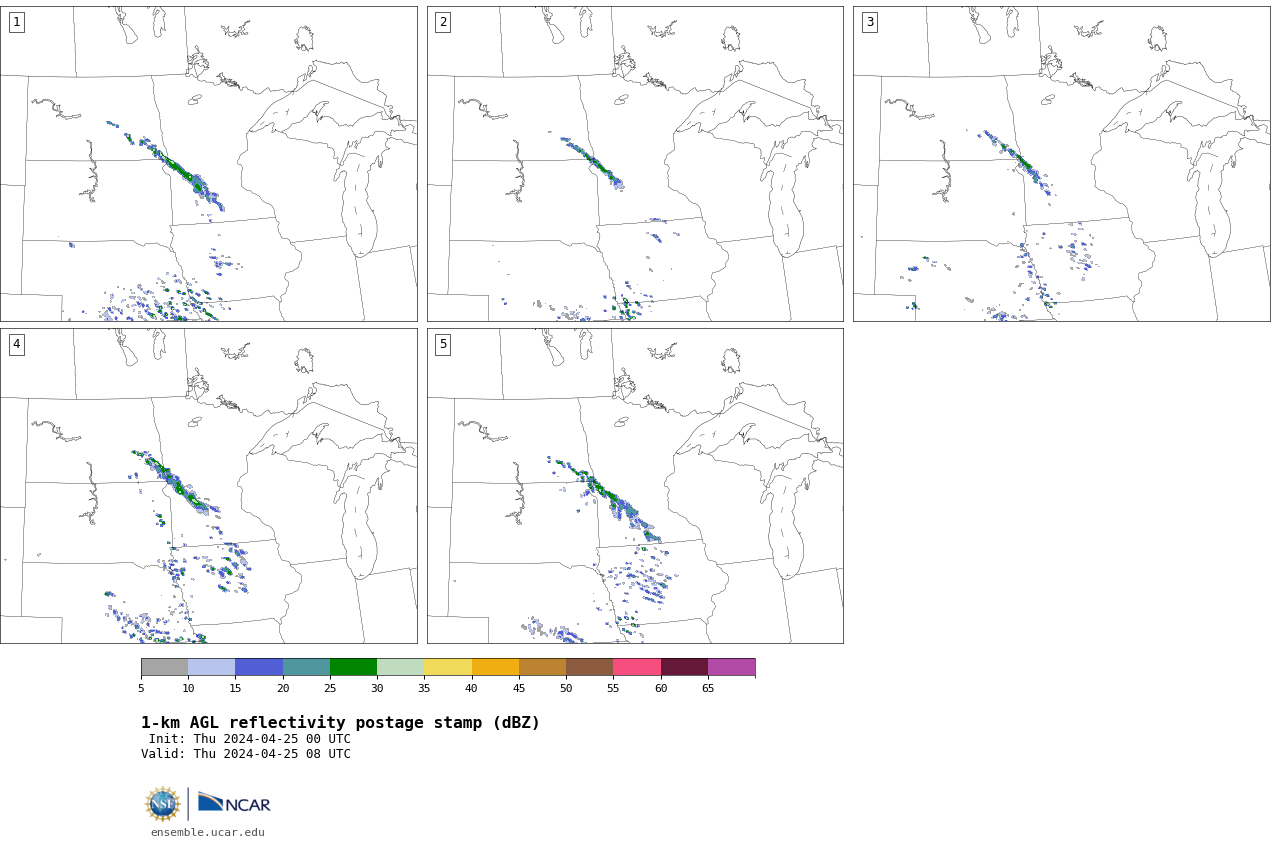
Task: Click the colorbar tick label 20
Action: pos(283,688)
